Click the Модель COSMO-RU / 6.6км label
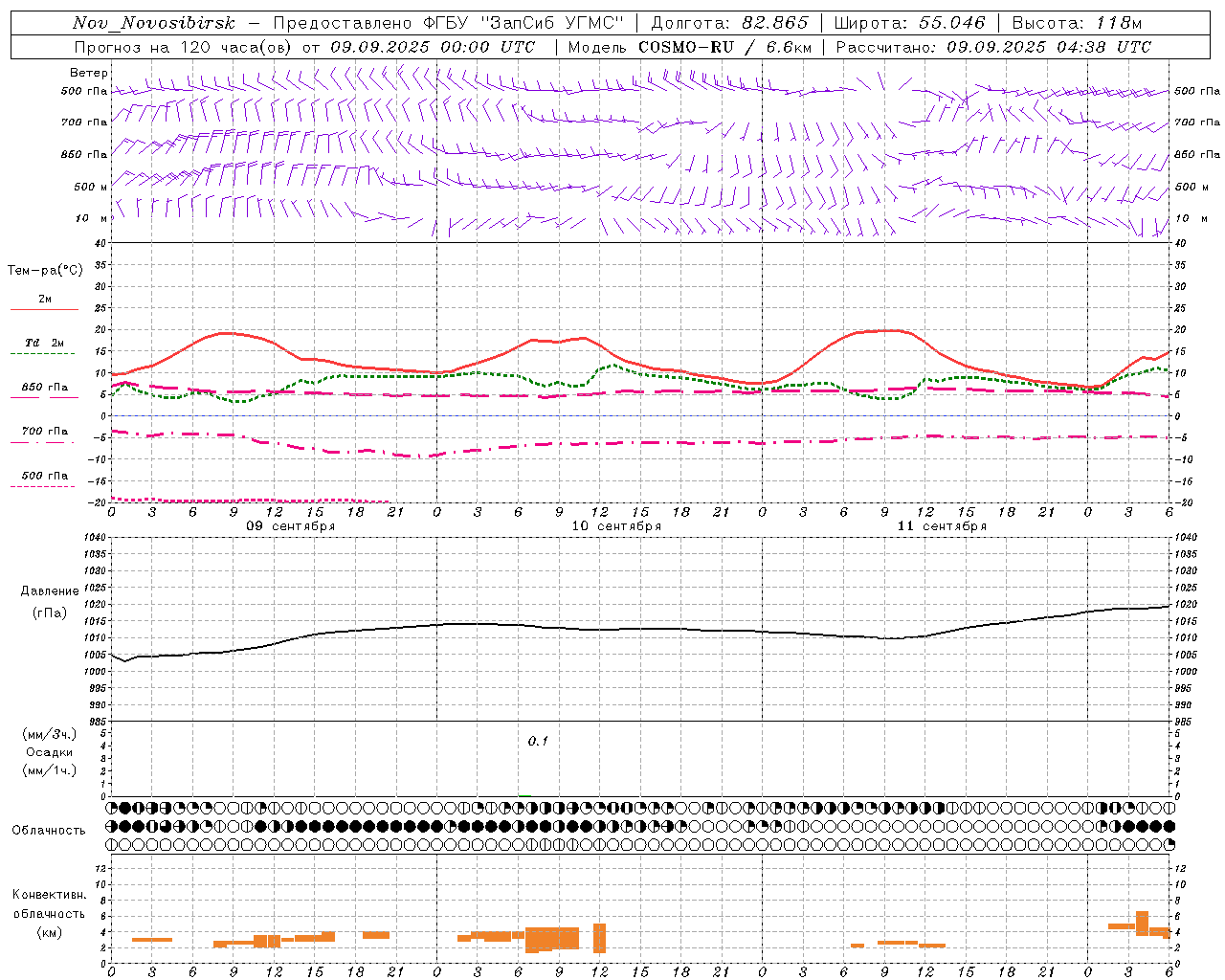This screenshot has height=980, width=1225. tap(689, 47)
